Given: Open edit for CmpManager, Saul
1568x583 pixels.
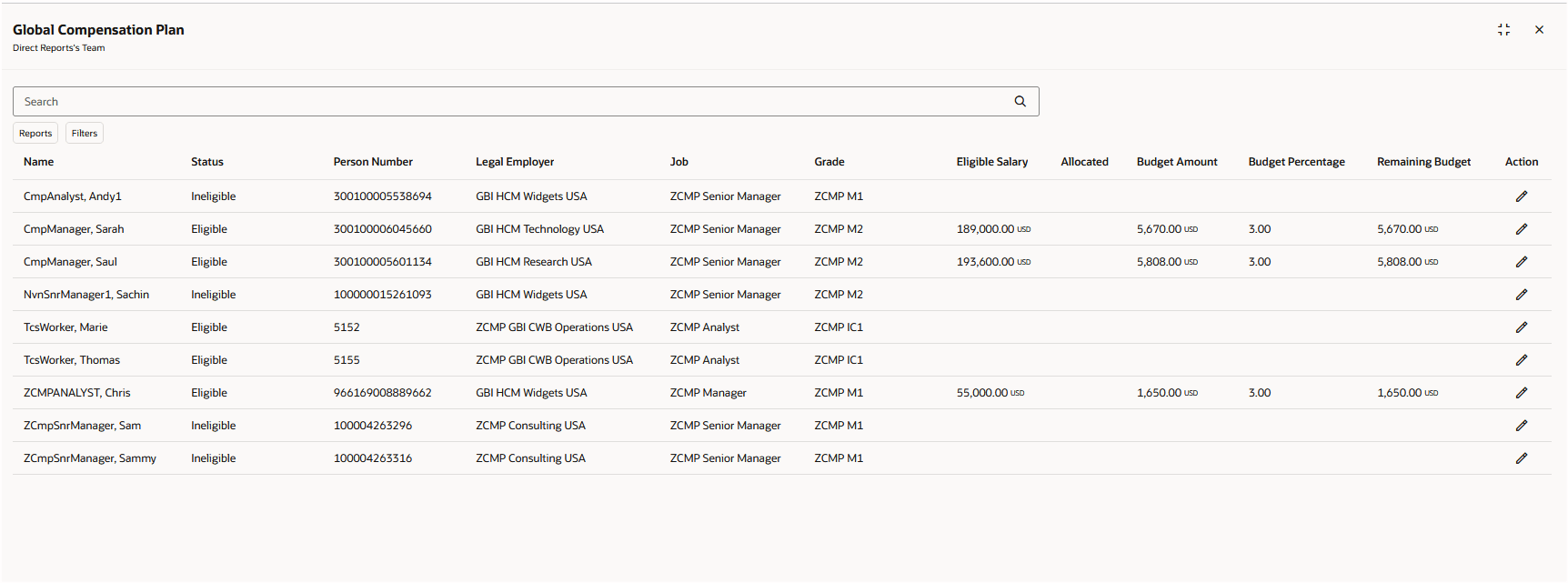Looking at the screenshot, I should (1521, 262).
